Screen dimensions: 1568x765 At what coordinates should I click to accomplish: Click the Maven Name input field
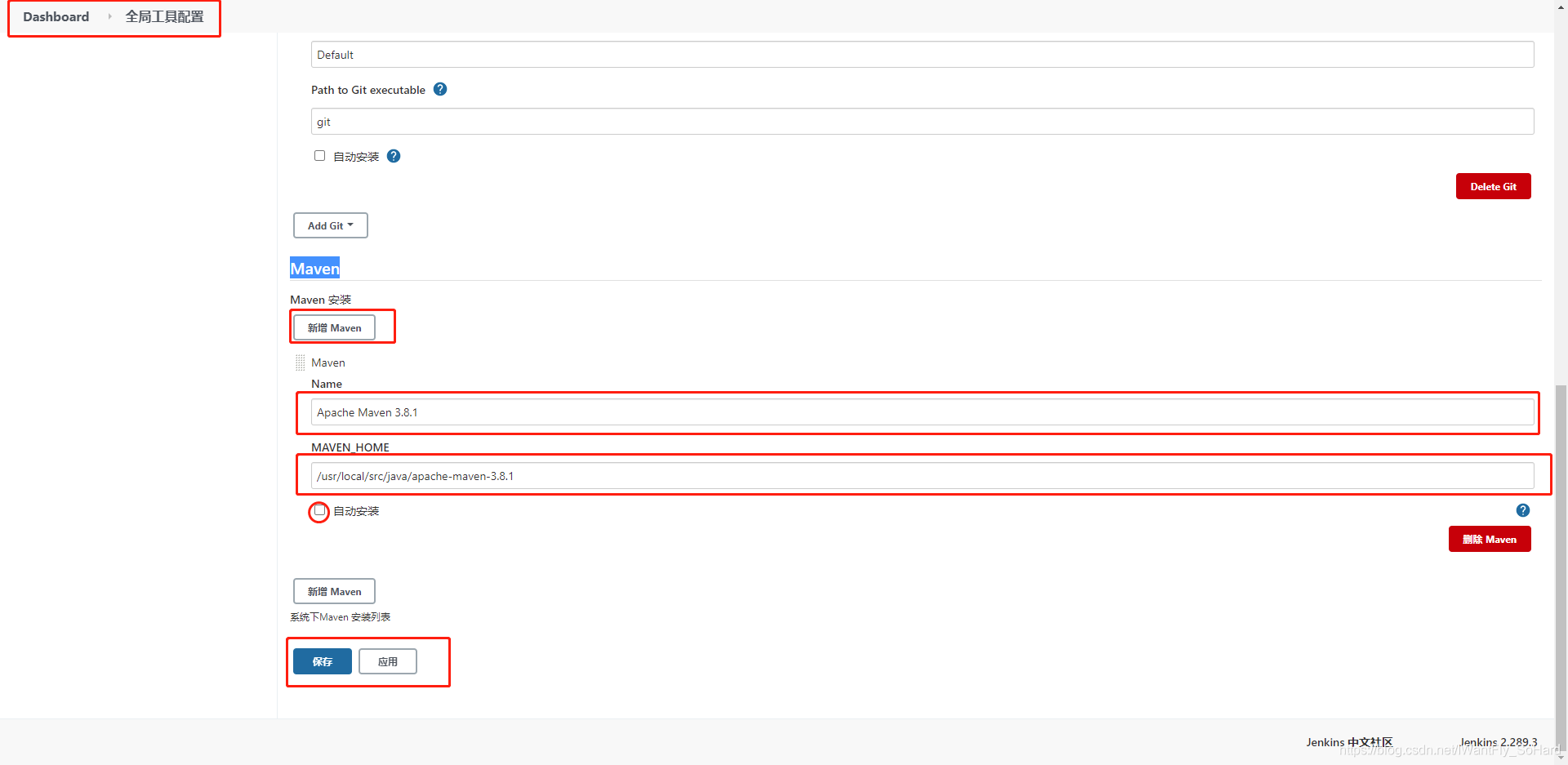923,412
